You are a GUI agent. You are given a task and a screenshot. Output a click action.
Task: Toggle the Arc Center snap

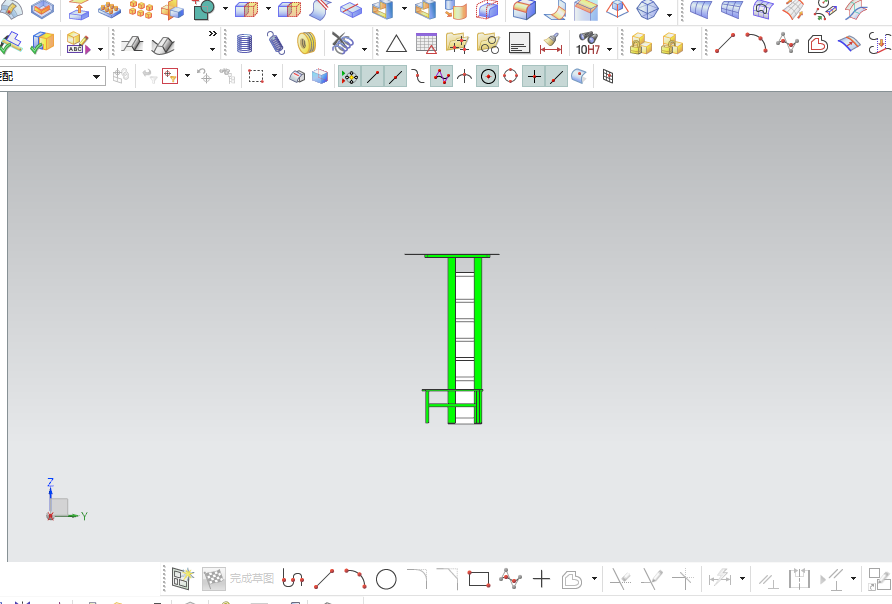(x=488, y=76)
